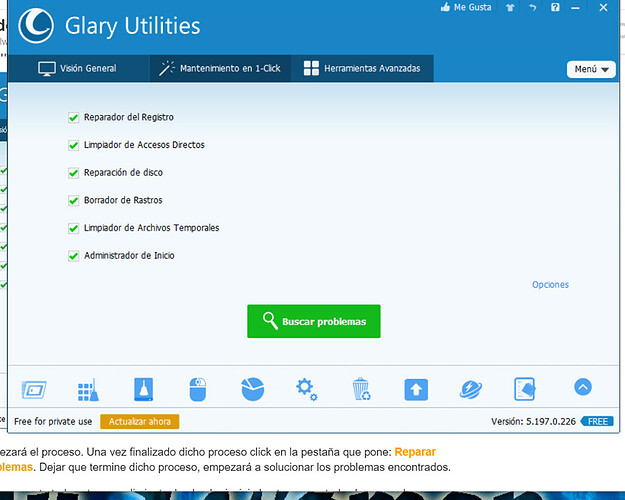625x500 pixels.
Task: Expand the Menú dropdown
Action: [591, 69]
